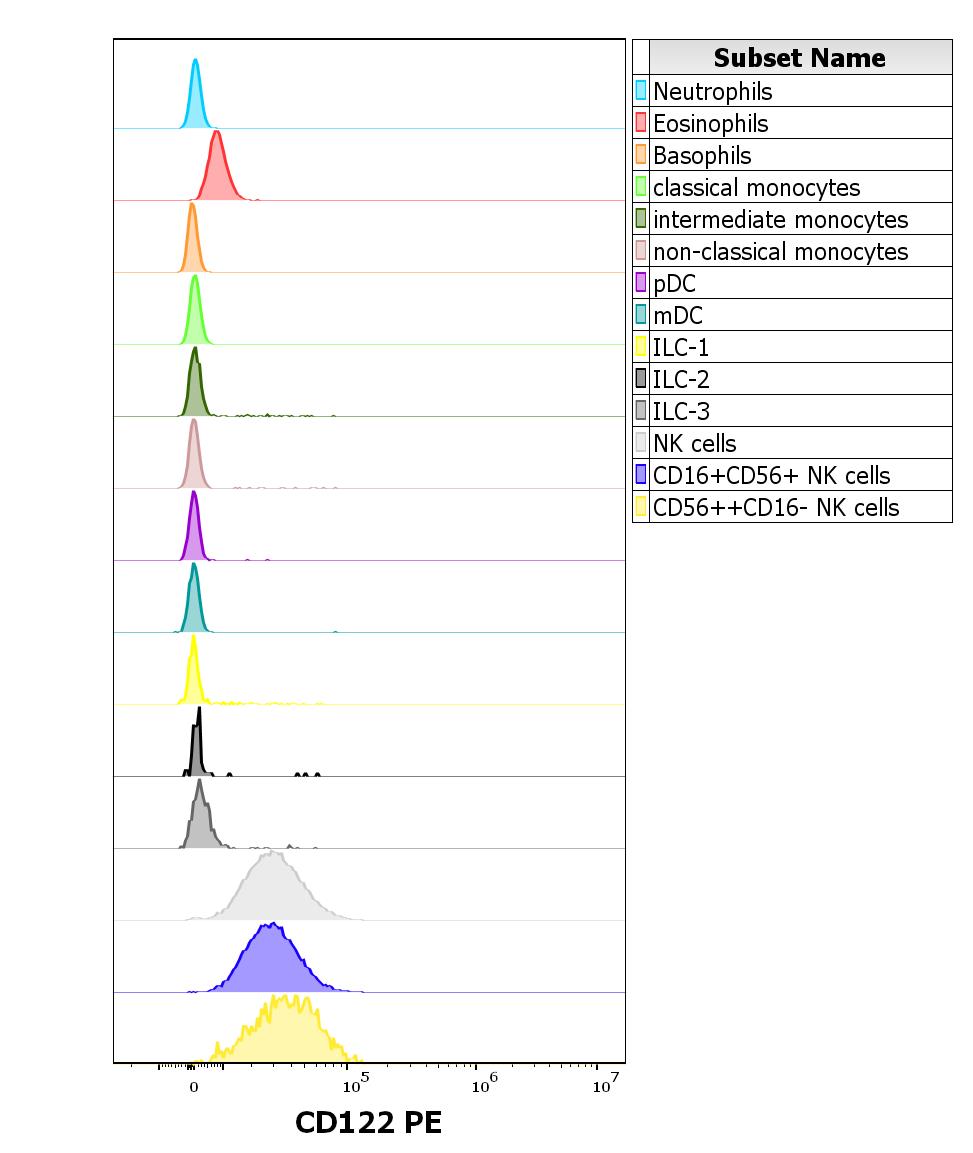Click the CD16+CD56+ NK cells blue swatch

(x=641, y=474)
